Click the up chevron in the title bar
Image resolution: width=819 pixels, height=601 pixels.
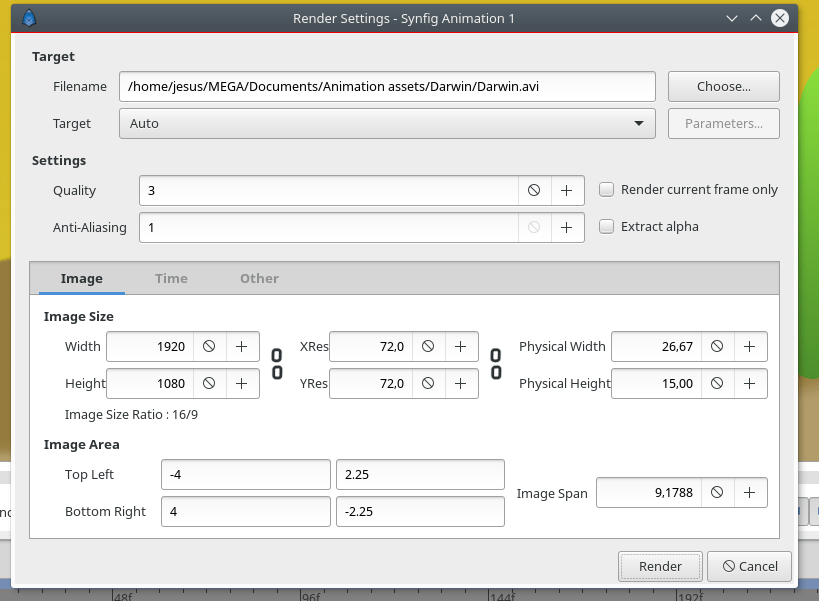pos(756,18)
